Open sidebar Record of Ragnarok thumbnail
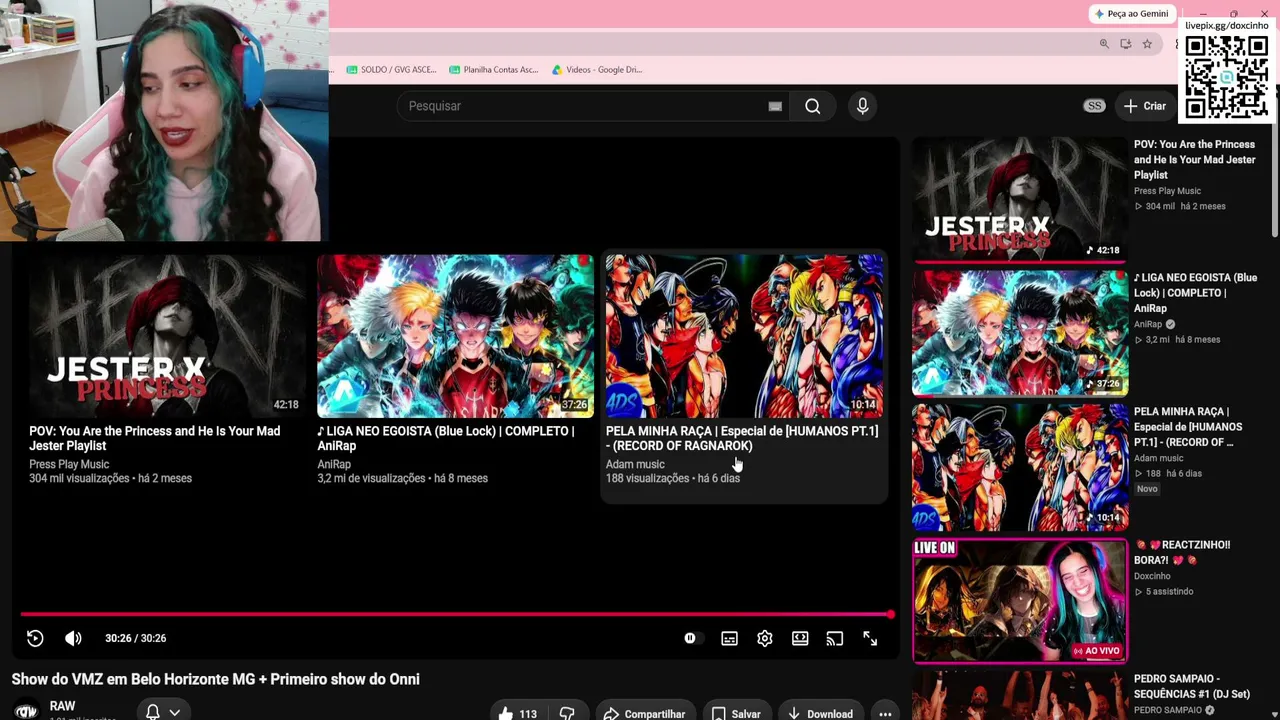Screen dimensions: 1280x720 (1019, 466)
